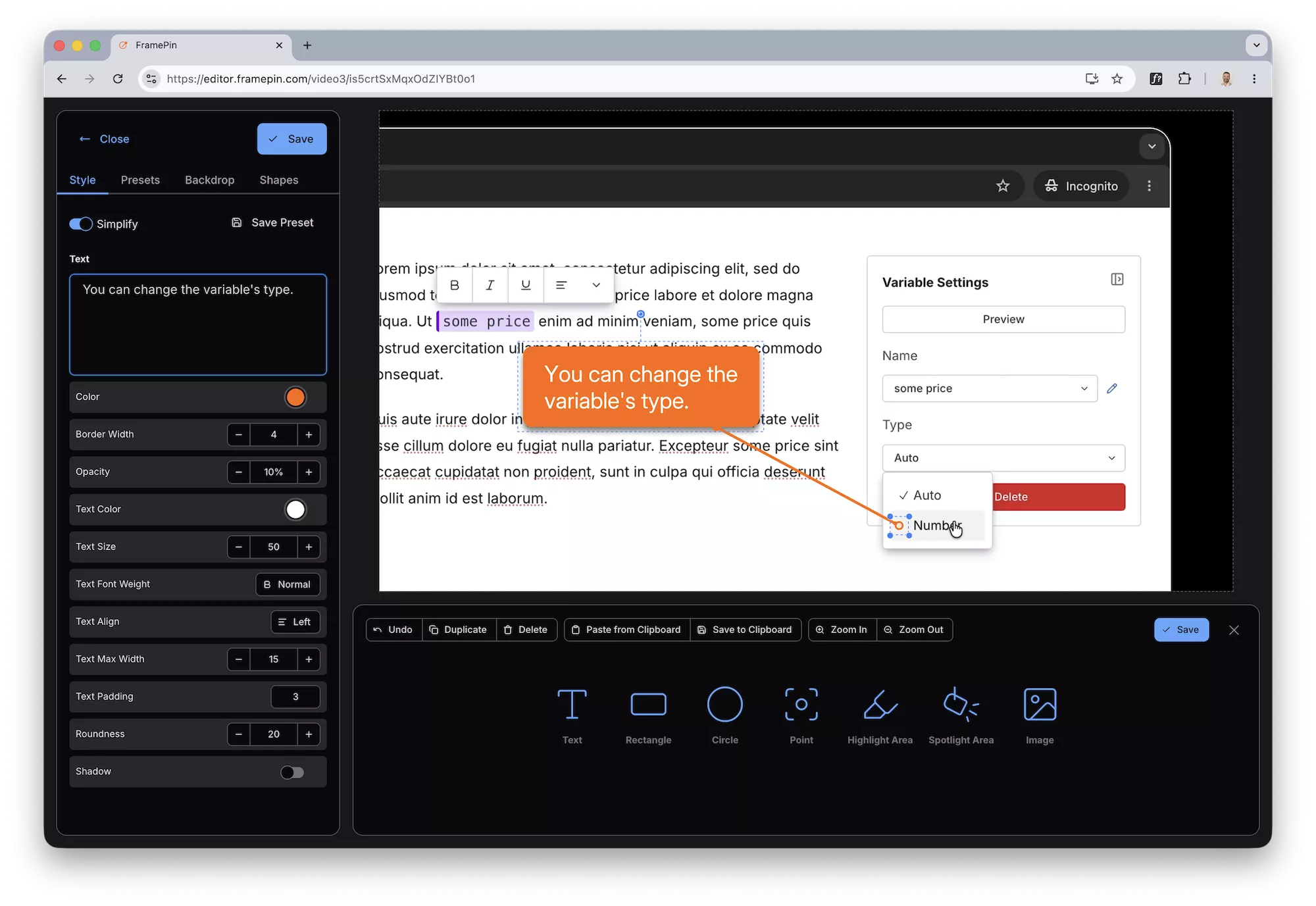
Task: Click the Text Padding value field
Action: (295, 697)
